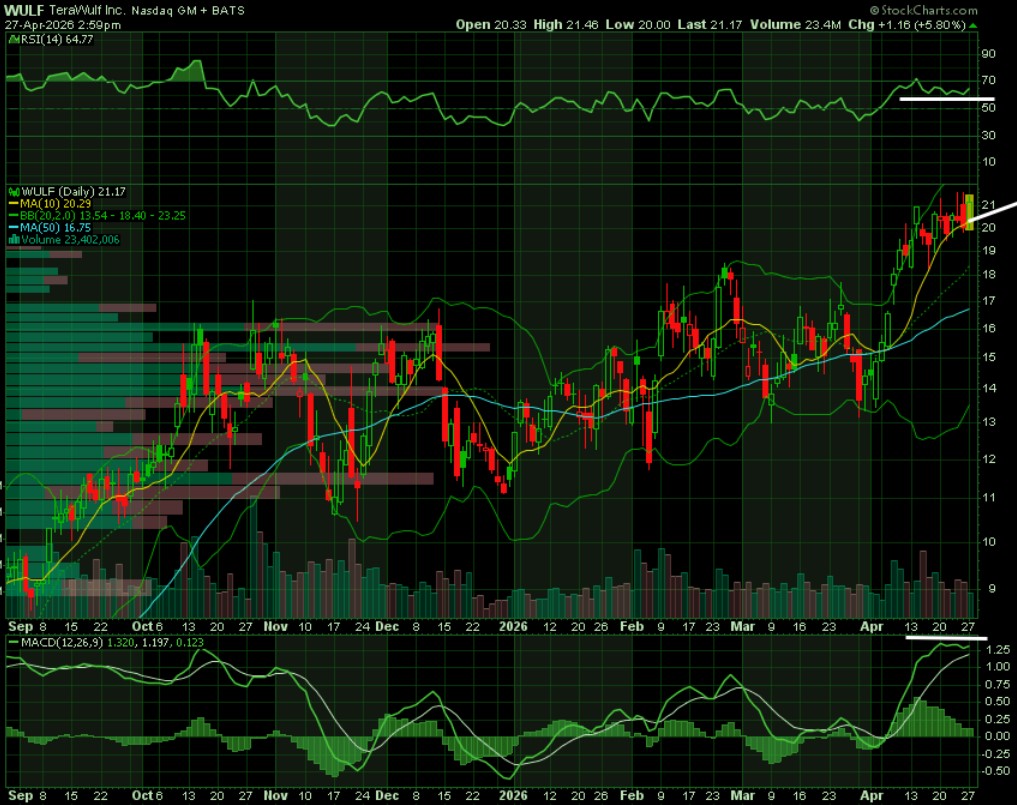Click the Chg +1.16 (+5.80%) reading
1017x805 pixels.
pos(907,25)
